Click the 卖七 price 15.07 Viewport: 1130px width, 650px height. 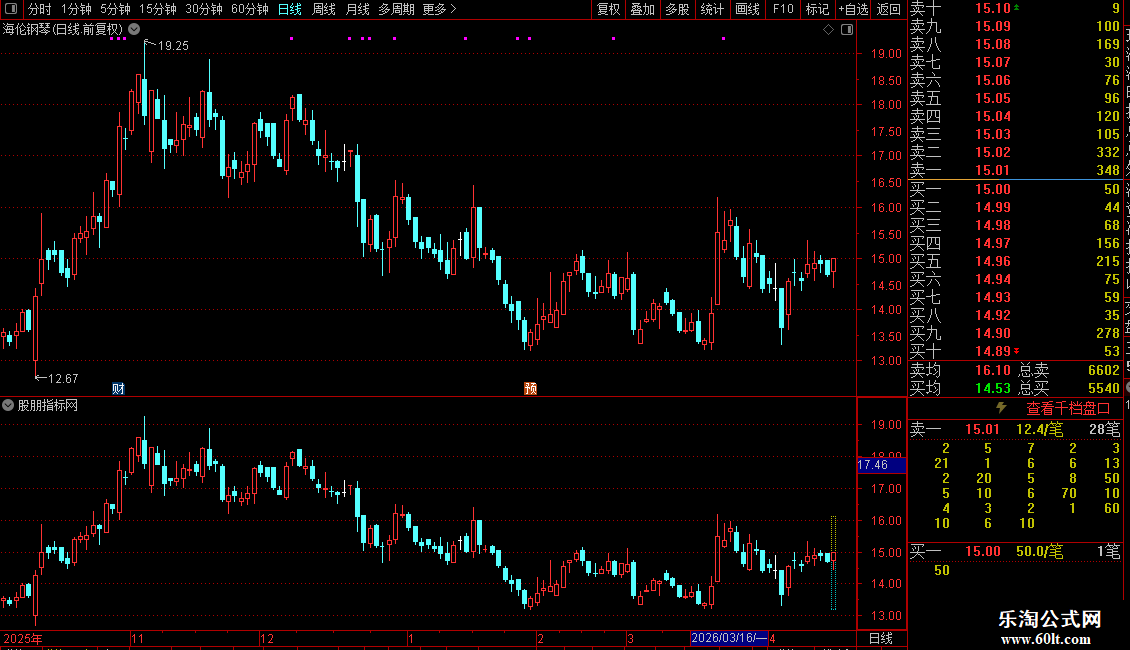tap(992, 62)
